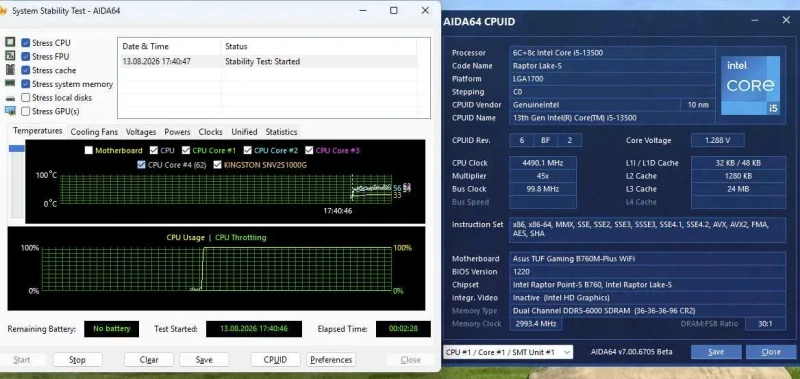Click the Status column header
The height and width of the screenshot is (379, 800).
(x=319, y=46)
